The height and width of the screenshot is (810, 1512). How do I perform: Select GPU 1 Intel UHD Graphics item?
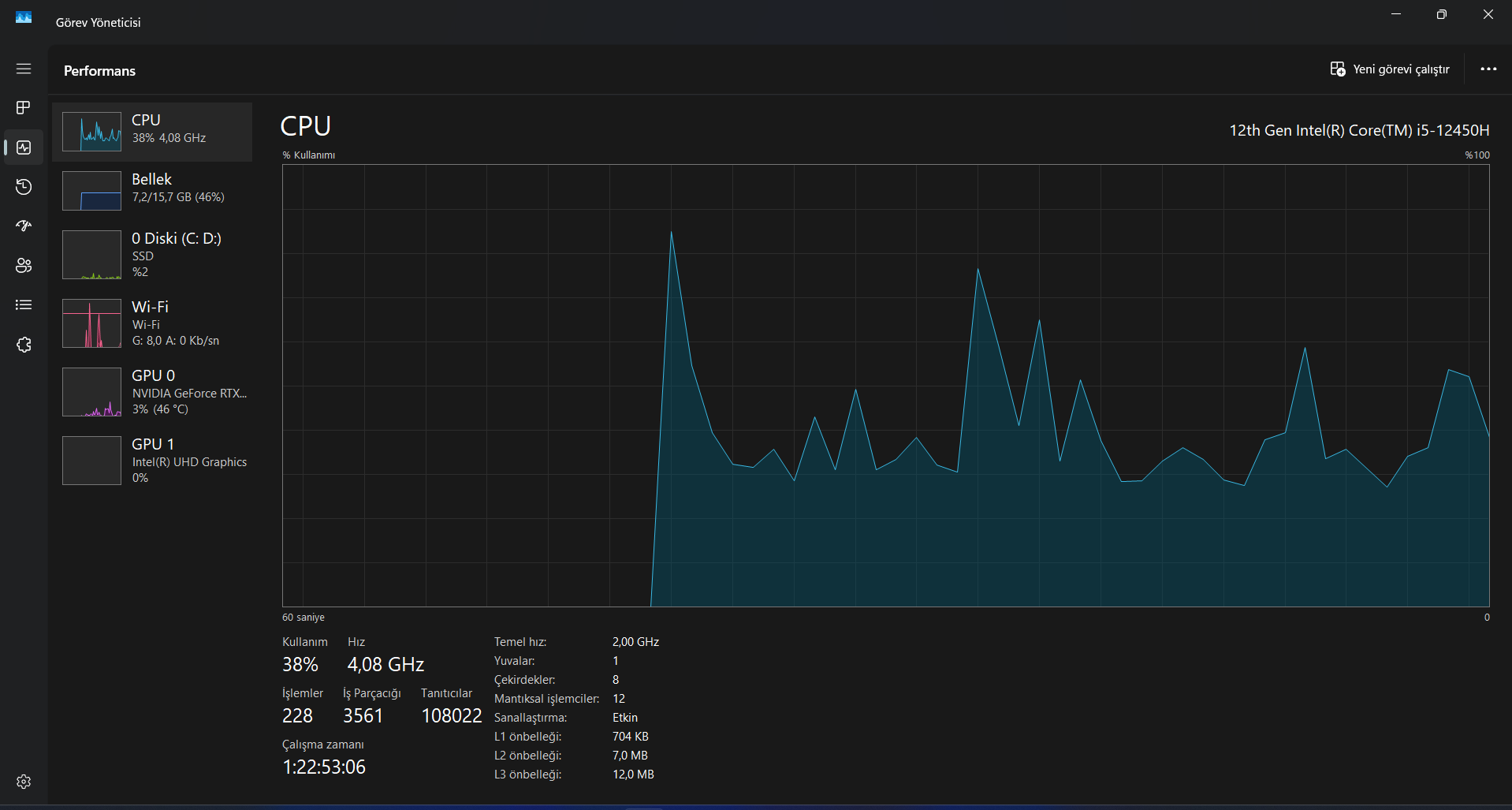152,460
